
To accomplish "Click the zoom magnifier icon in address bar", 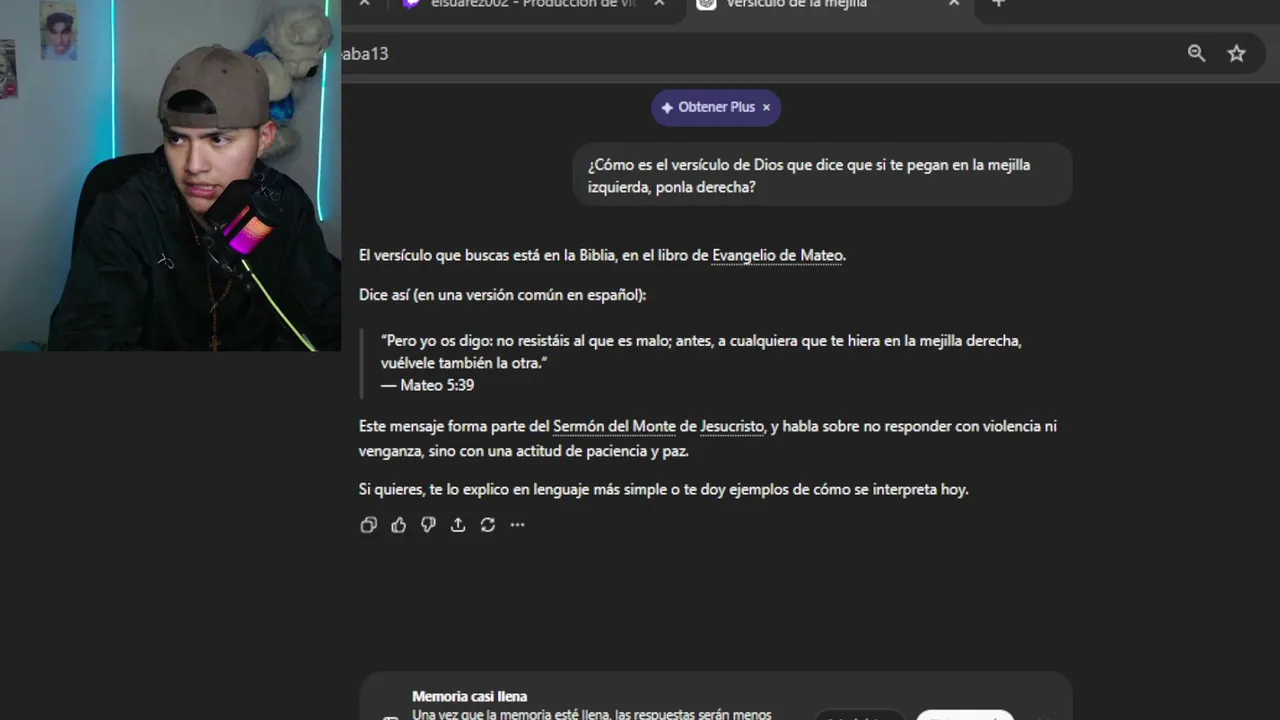I will pyautogui.click(x=1196, y=54).
